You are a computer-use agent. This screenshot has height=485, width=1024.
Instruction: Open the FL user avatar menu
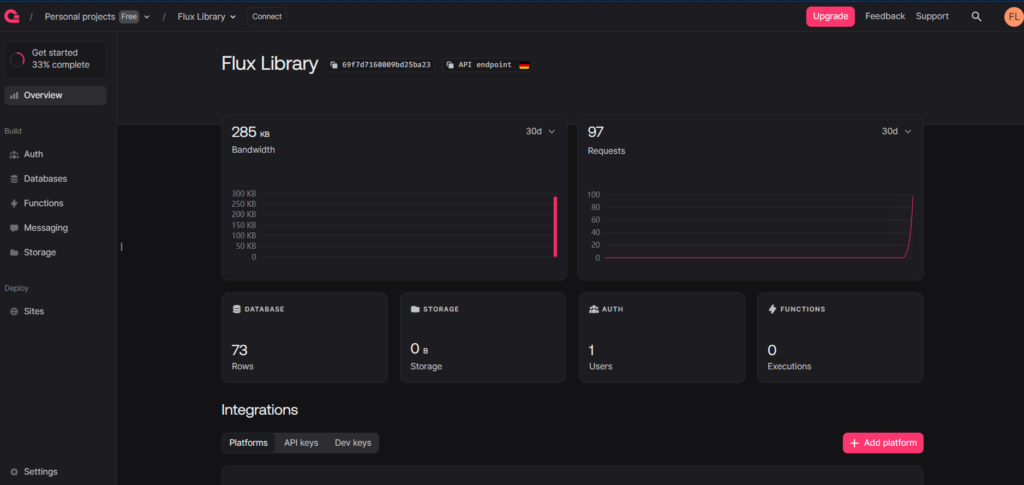pos(1013,17)
